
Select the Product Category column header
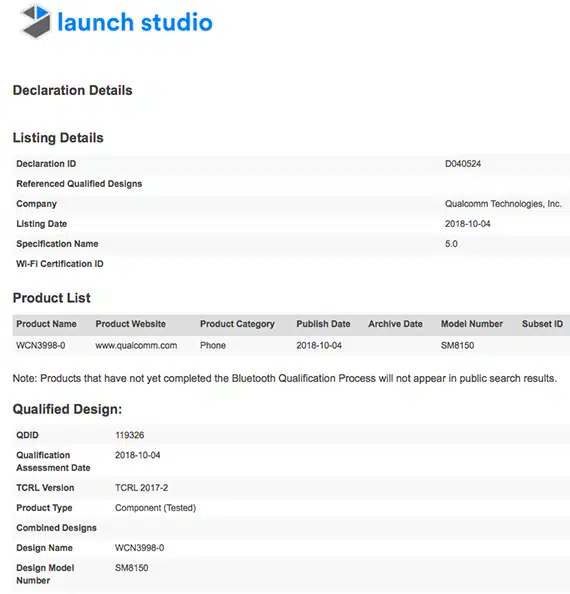[x=237, y=324]
